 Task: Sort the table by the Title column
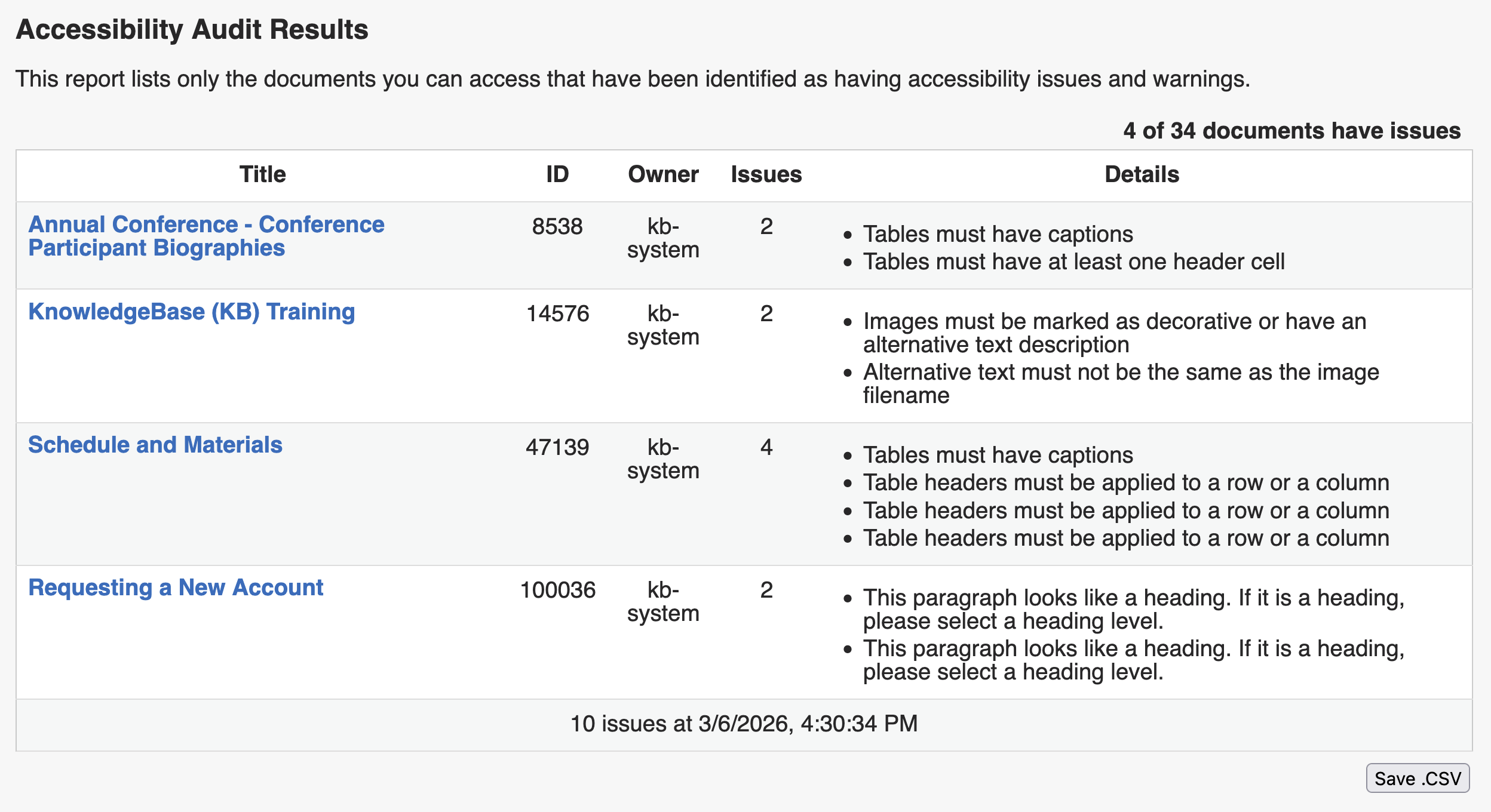coord(263,175)
